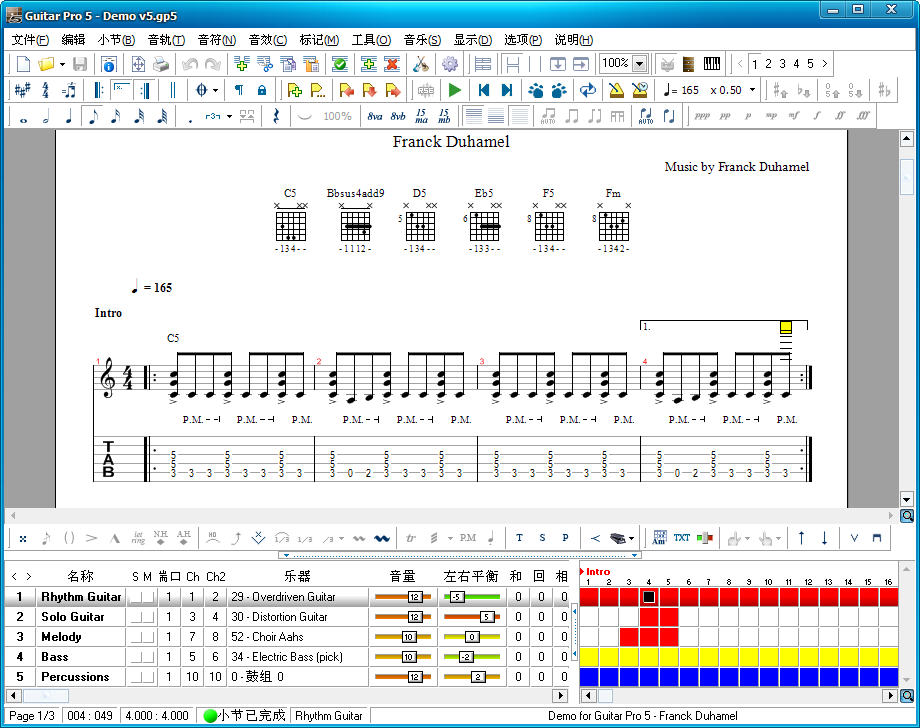Show the piano keyboard panel
This screenshot has width=920, height=728.
point(712,63)
